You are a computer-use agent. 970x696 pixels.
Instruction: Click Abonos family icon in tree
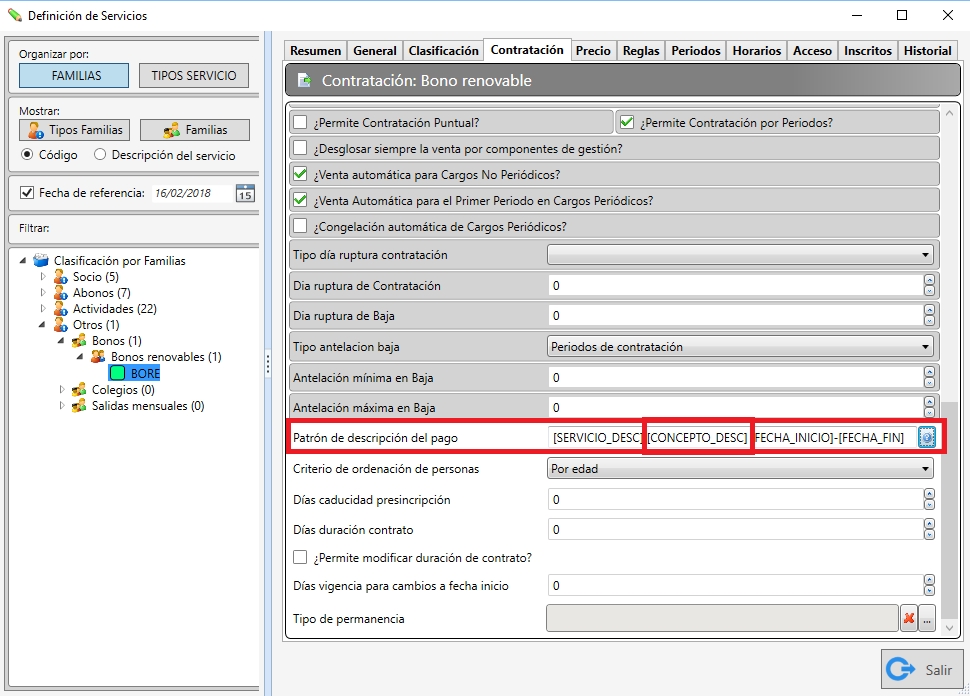[x=60, y=293]
